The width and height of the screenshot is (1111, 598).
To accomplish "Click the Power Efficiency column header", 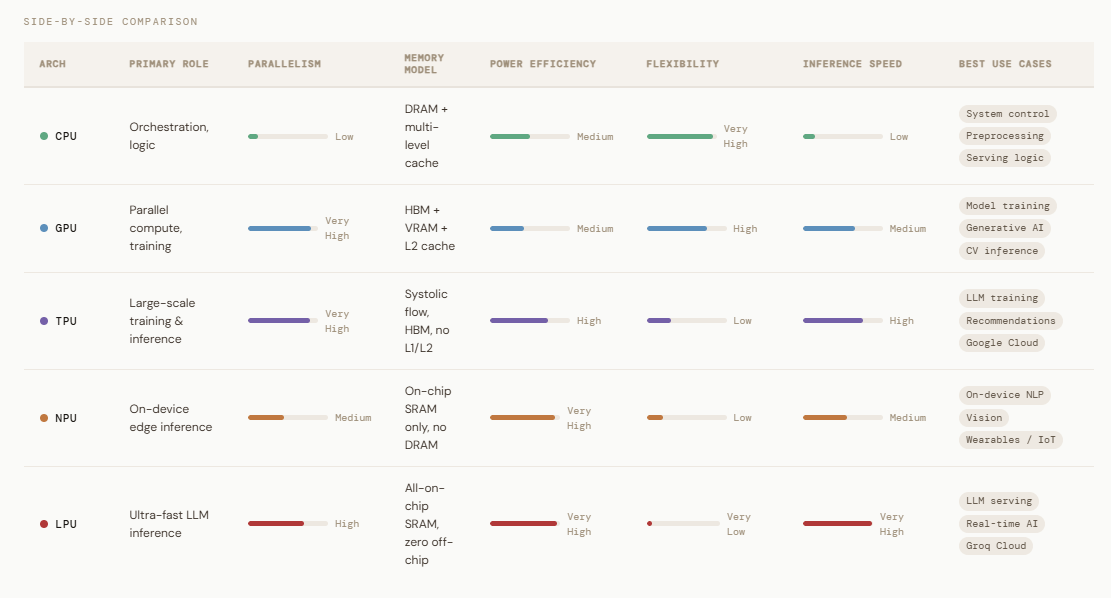I will pyautogui.click(x=542, y=64).
